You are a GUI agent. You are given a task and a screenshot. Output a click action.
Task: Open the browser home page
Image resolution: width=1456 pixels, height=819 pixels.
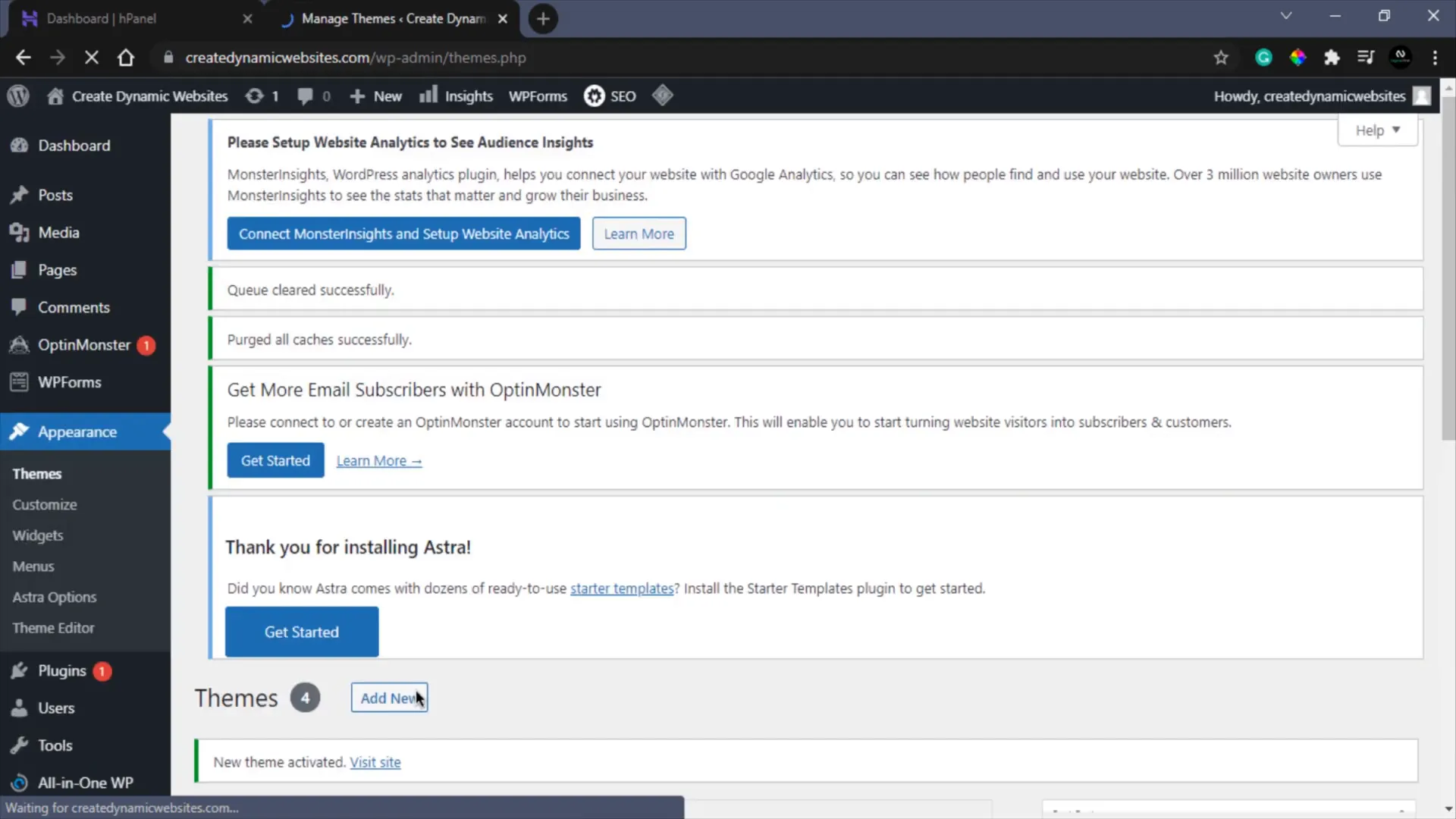126,58
